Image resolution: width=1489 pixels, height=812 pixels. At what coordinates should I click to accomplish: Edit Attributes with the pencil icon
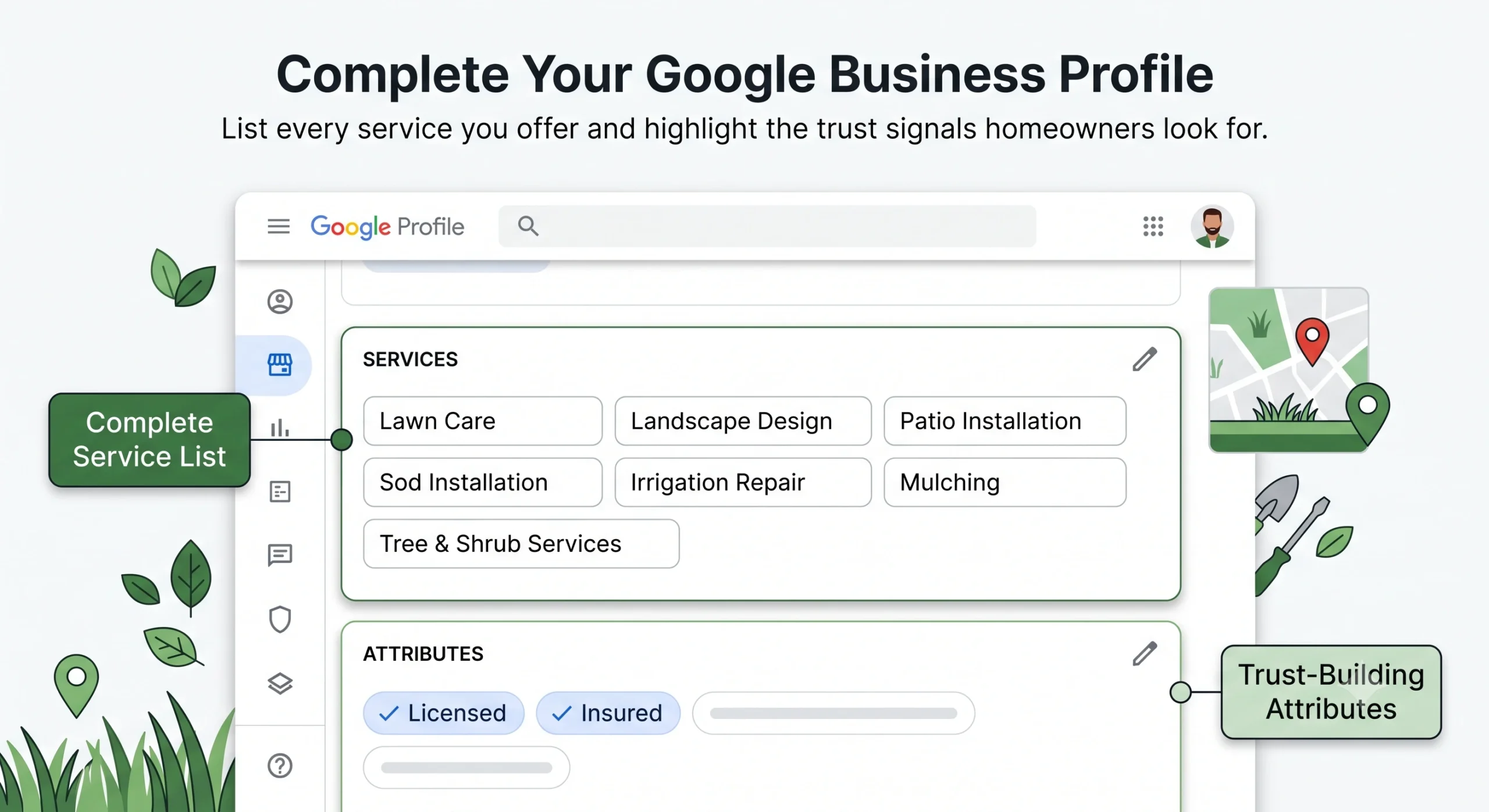(x=1145, y=654)
